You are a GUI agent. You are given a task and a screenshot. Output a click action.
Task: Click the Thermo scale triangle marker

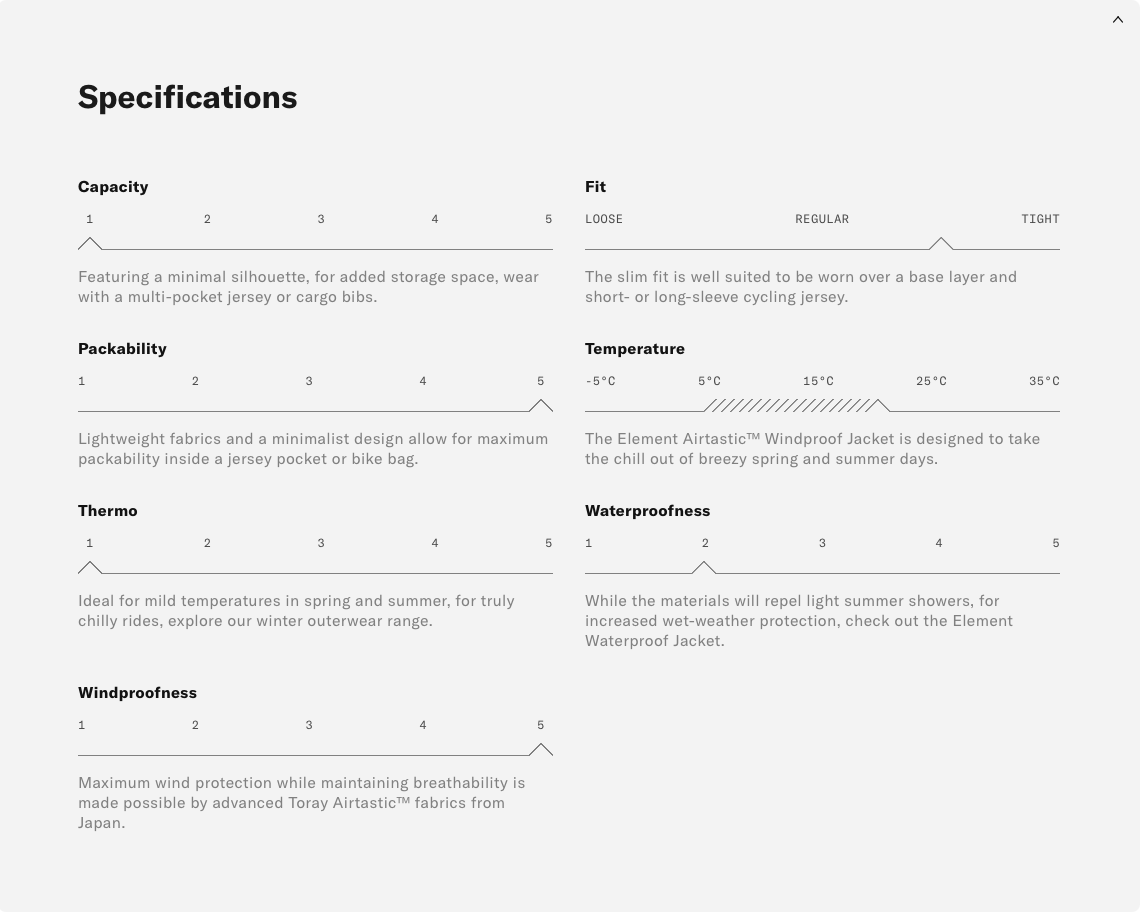point(90,568)
